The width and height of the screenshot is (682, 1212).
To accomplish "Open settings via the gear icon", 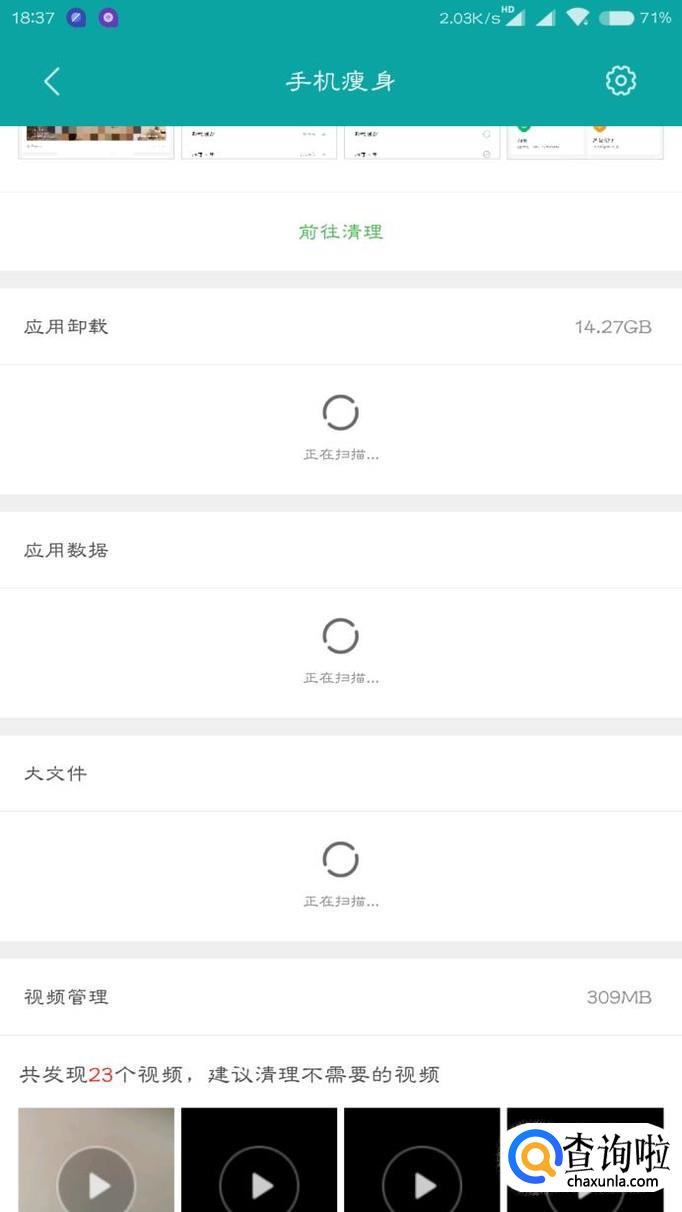I will [621, 81].
